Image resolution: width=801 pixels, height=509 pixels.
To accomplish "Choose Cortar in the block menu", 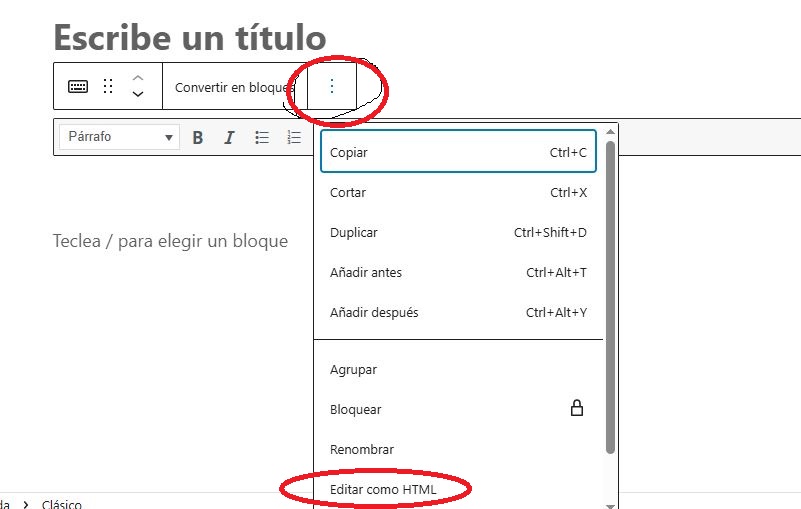I will tap(458, 192).
